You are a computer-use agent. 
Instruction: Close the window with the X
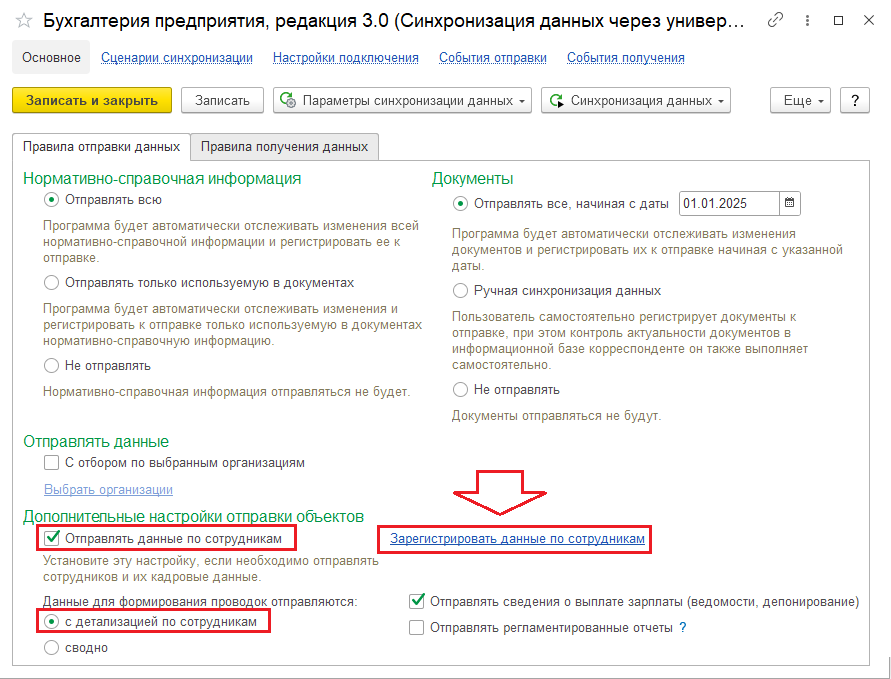[869, 20]
